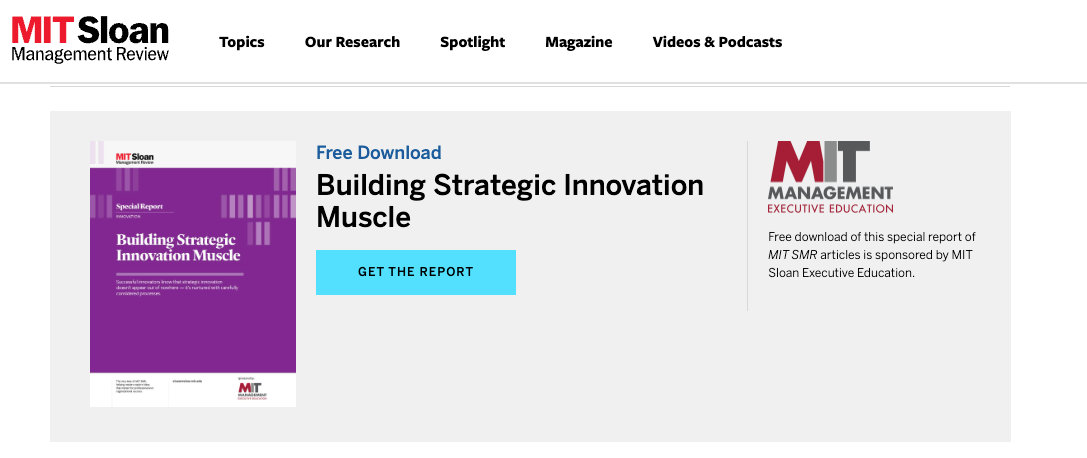Image resolution: width=1087 pixels, height=458 pixels.
Task: Click the sloanreview.mit.edu text in cover footer
Action: pyautogui.click(x=186, y=382)
